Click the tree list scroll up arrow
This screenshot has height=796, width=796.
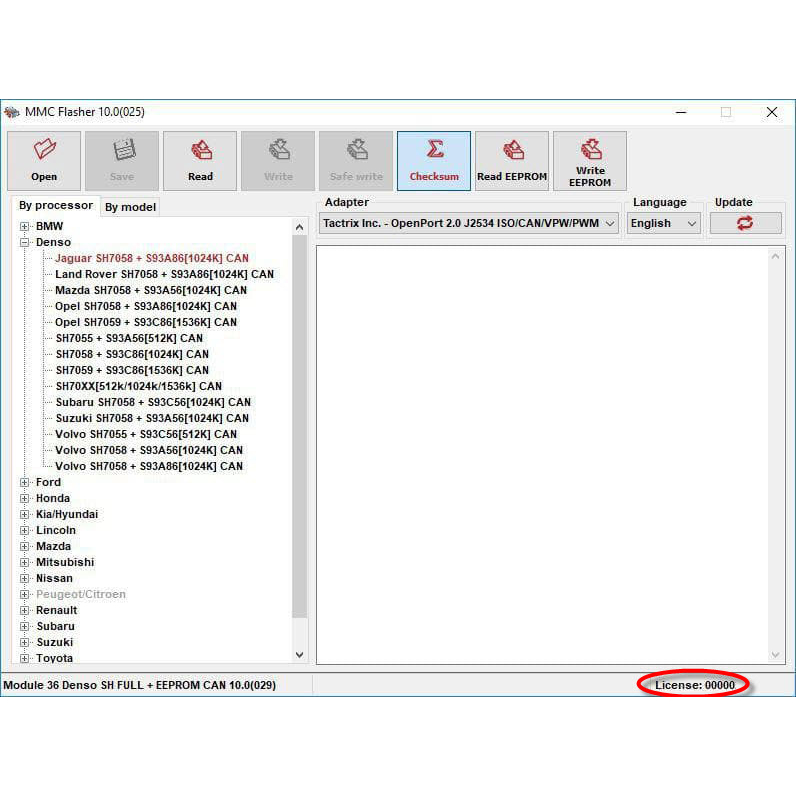point(300,227)
